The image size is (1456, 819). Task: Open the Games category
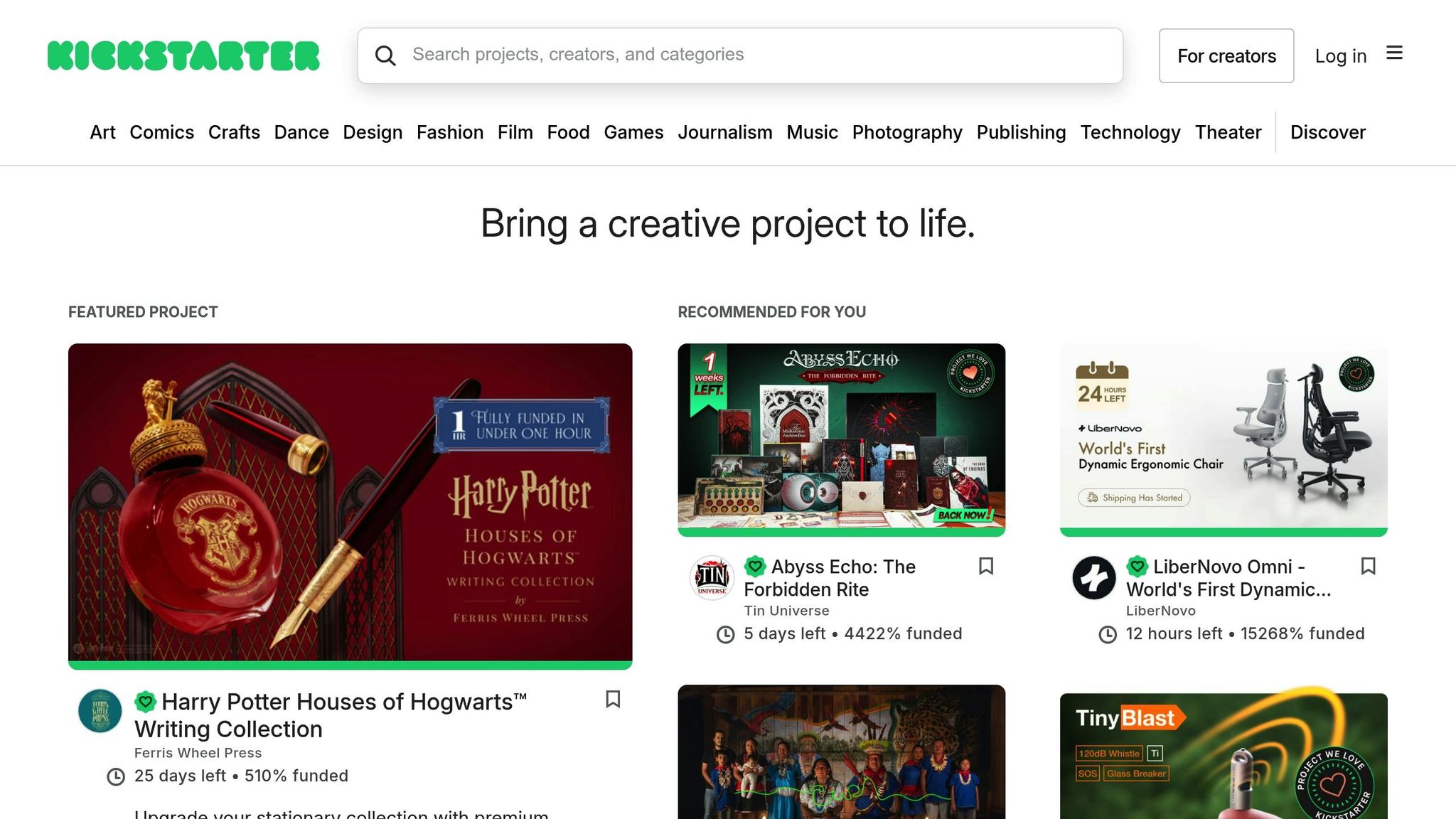633,132
